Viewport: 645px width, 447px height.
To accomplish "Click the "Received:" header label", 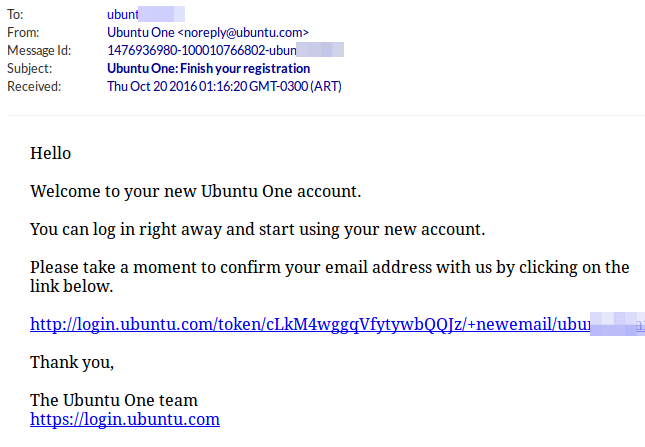I will click(34, 87).
